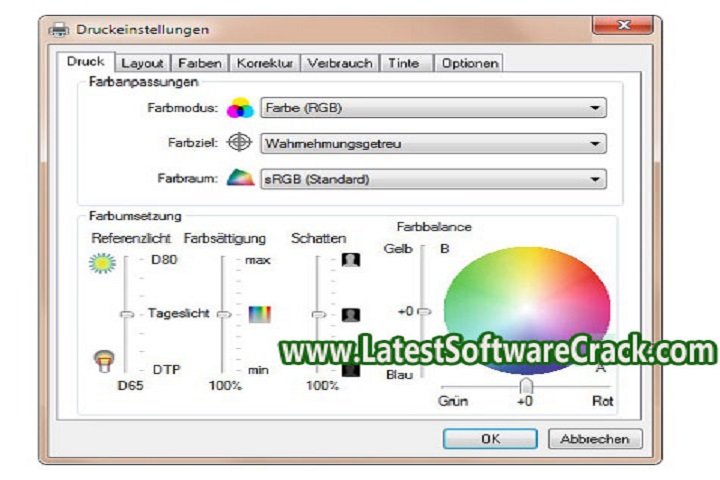Click the lamp icon beside DTP
The height and width of the screenshot is (480, 720).
pos(102,359)
